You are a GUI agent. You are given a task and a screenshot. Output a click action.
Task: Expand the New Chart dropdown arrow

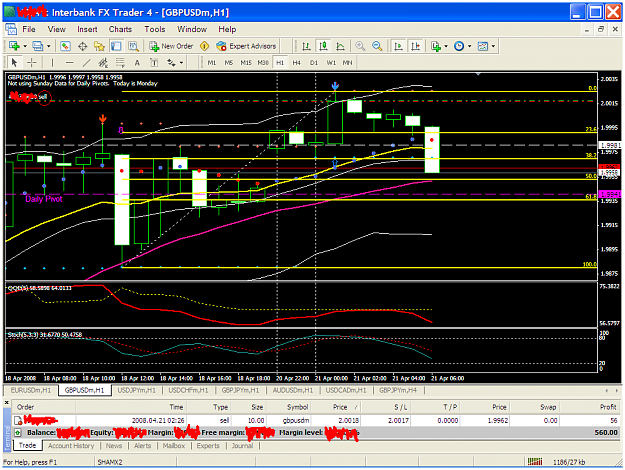[25, 46]
